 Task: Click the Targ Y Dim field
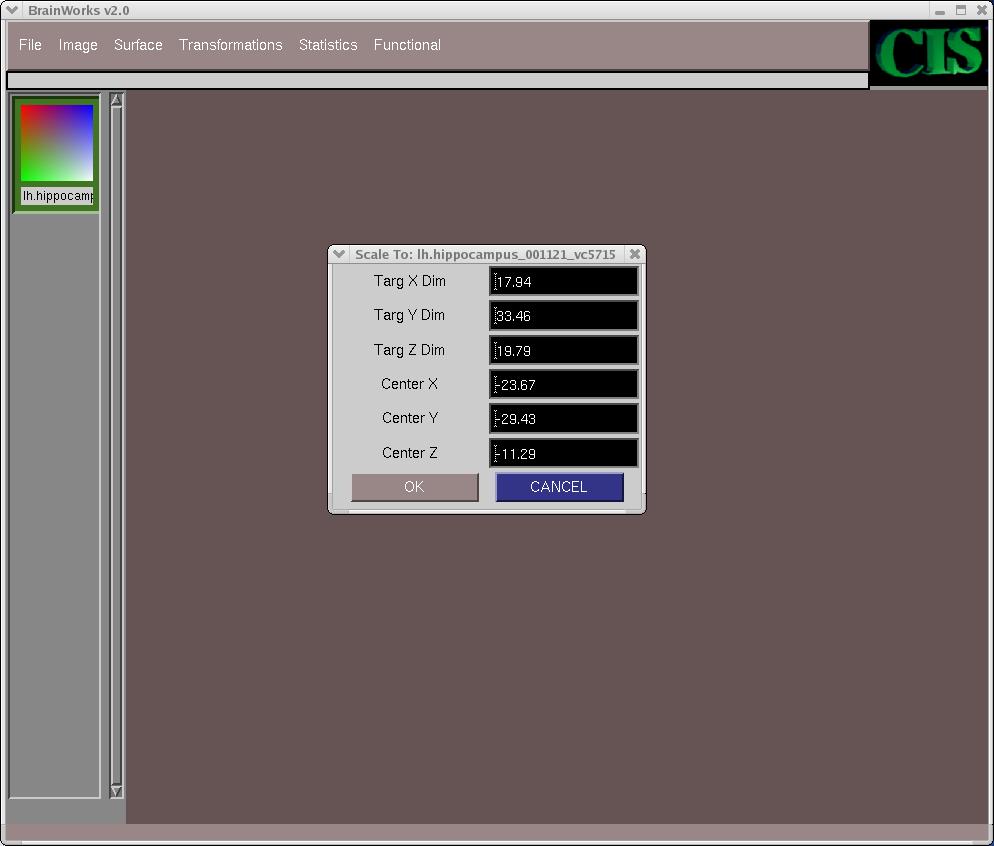point(564,316)
